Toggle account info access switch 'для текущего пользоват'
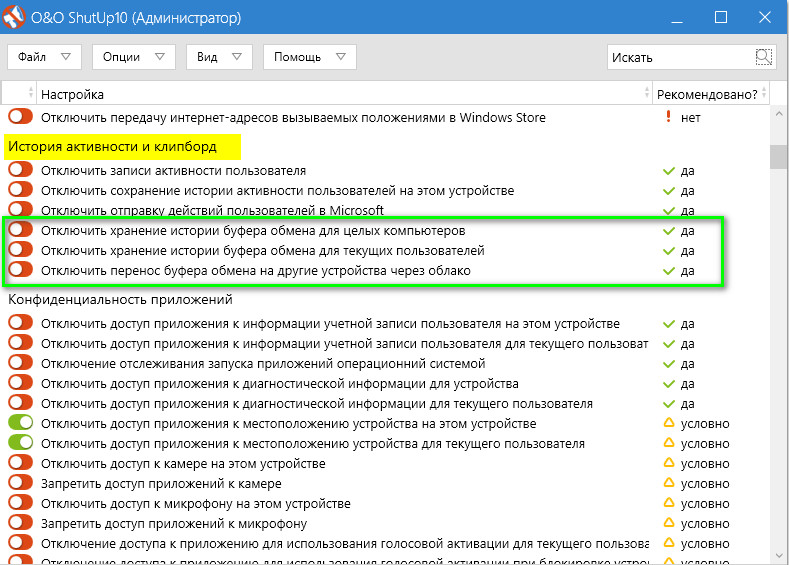 click(x=21, y=343)
